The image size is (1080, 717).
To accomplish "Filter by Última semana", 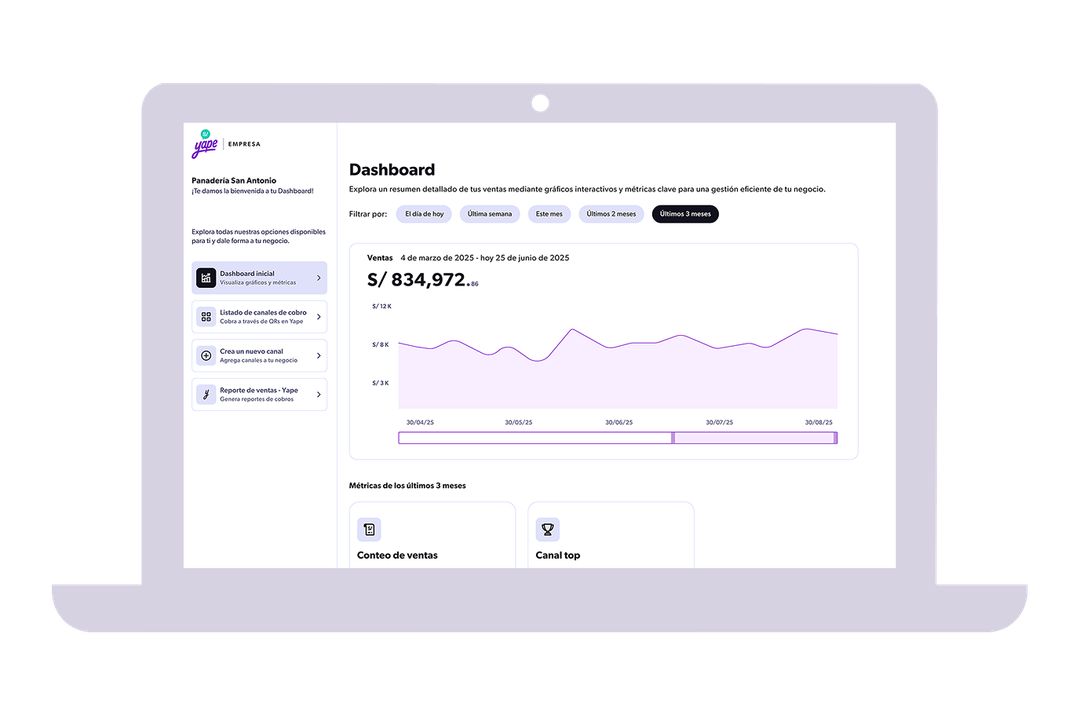I will tap(490, 214).
